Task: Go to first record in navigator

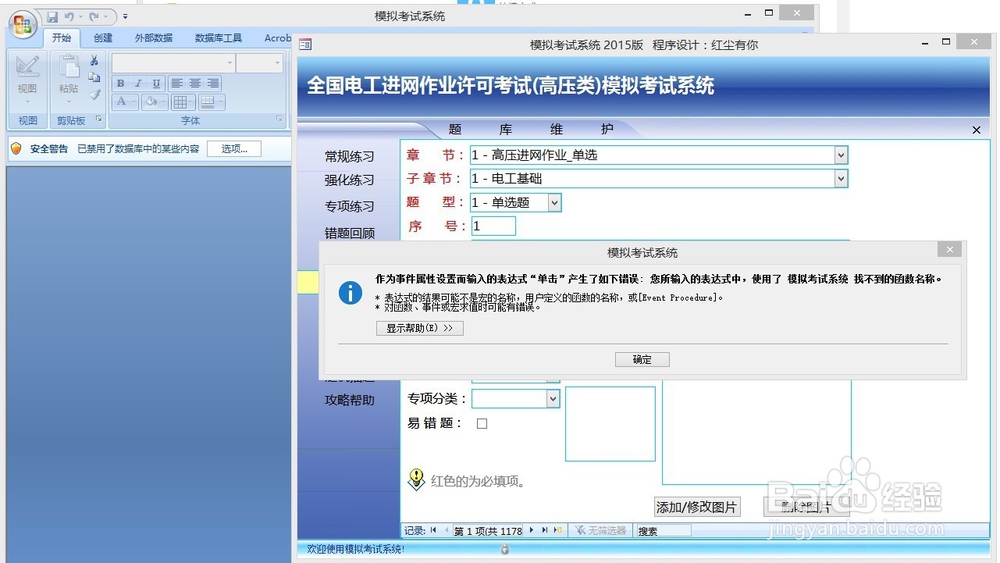Action: (434, 530)
